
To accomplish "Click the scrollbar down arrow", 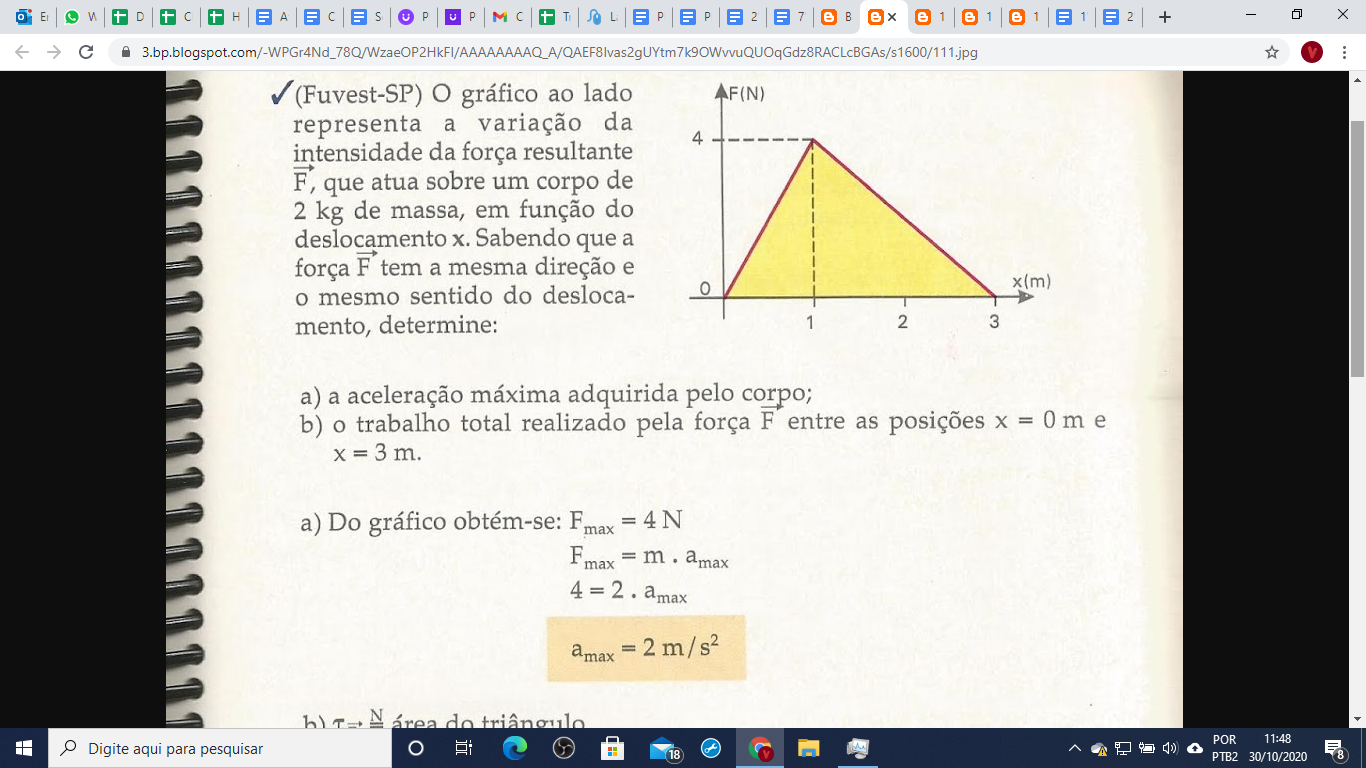I will (x=1357, y=719).
